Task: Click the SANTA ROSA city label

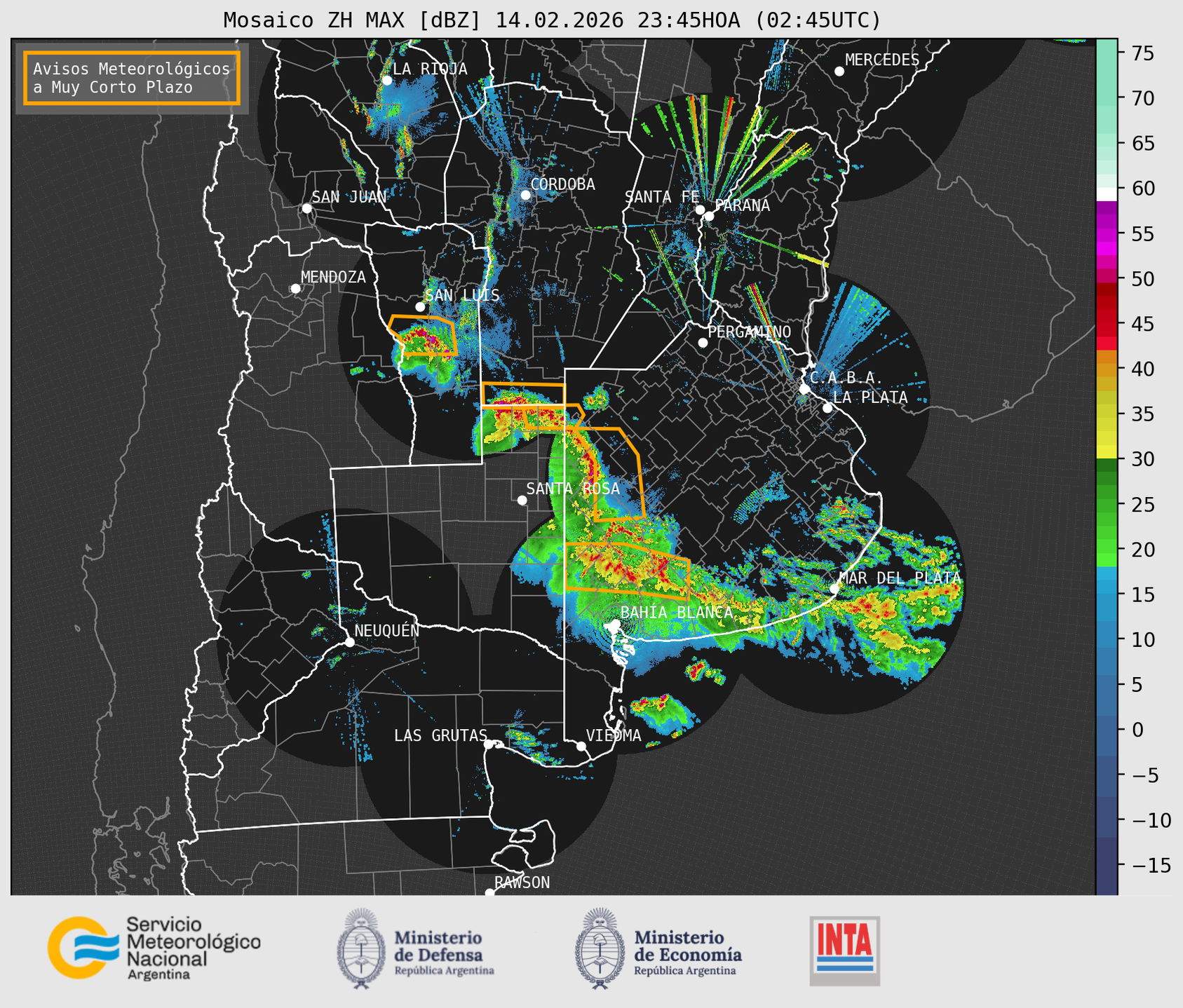Action: [x=573, y=489]
